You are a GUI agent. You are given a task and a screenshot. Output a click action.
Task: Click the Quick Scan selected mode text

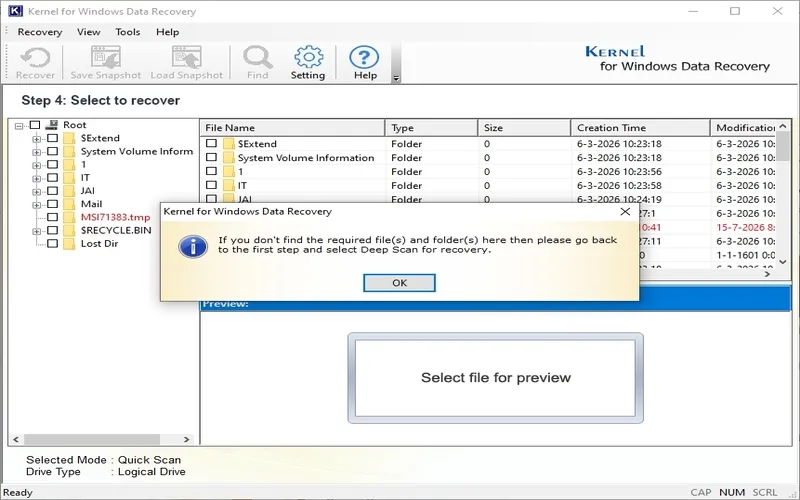click(x=149, y=460)
